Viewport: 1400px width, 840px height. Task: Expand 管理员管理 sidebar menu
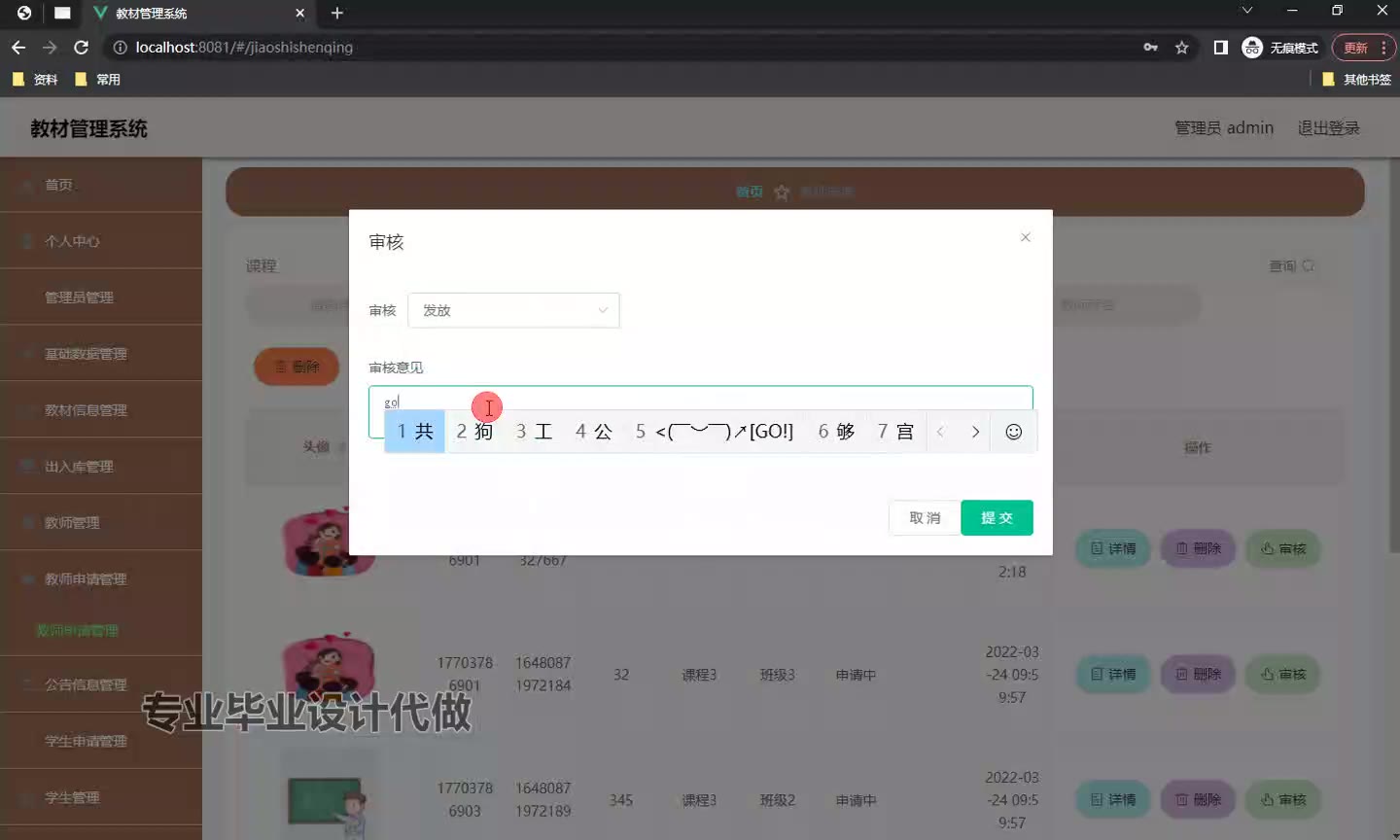101,297
